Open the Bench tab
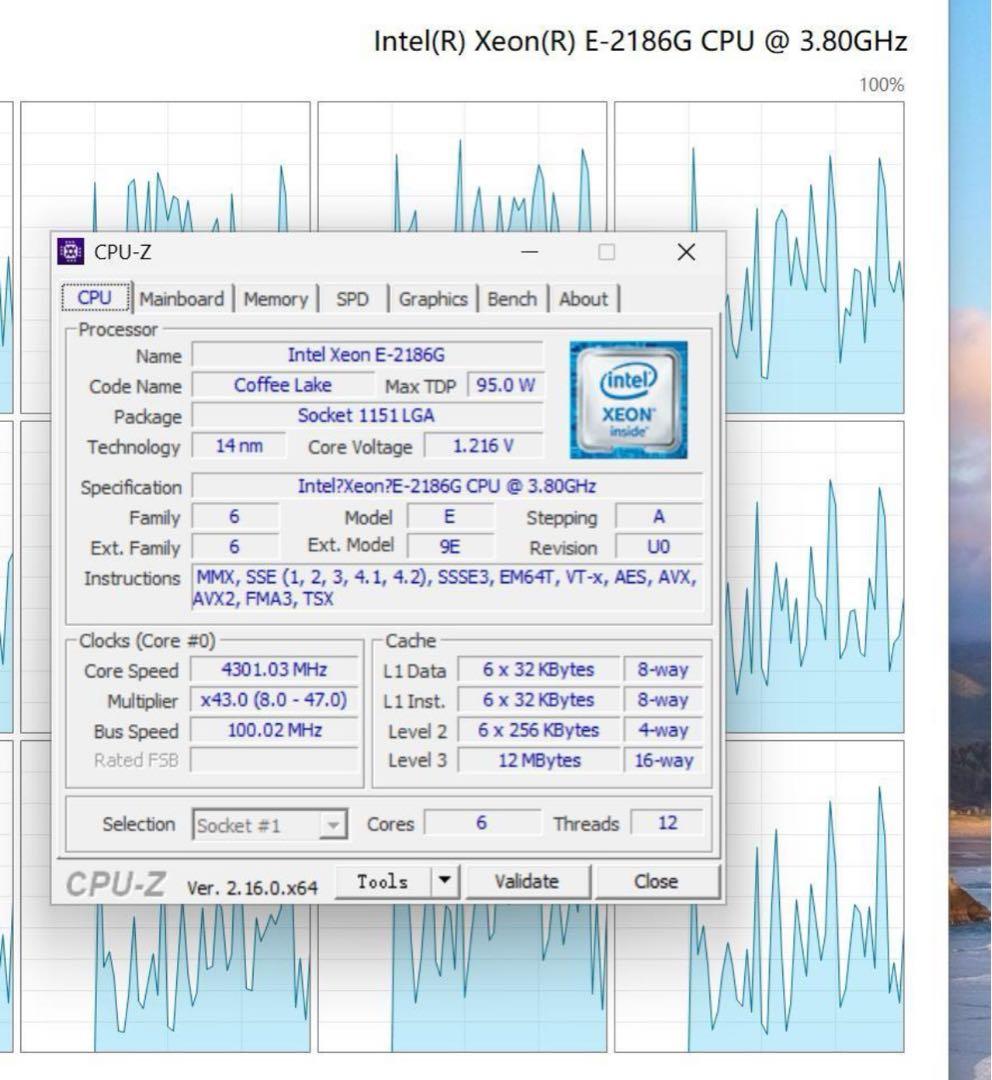This screenshot has width=992, height=1080. pyautogui.click(x=512, y=298)
